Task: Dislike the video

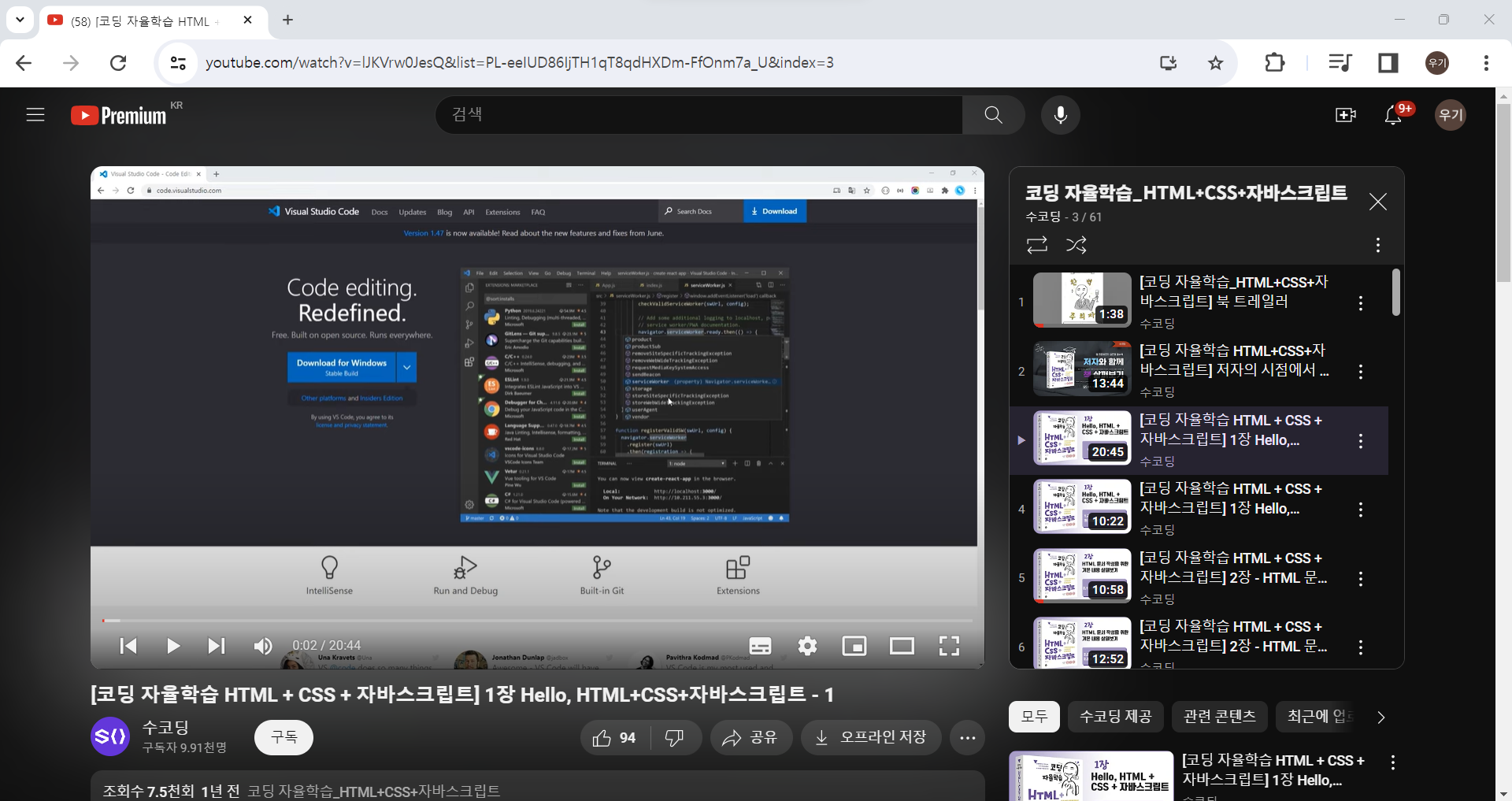Action: click(675, 738)
